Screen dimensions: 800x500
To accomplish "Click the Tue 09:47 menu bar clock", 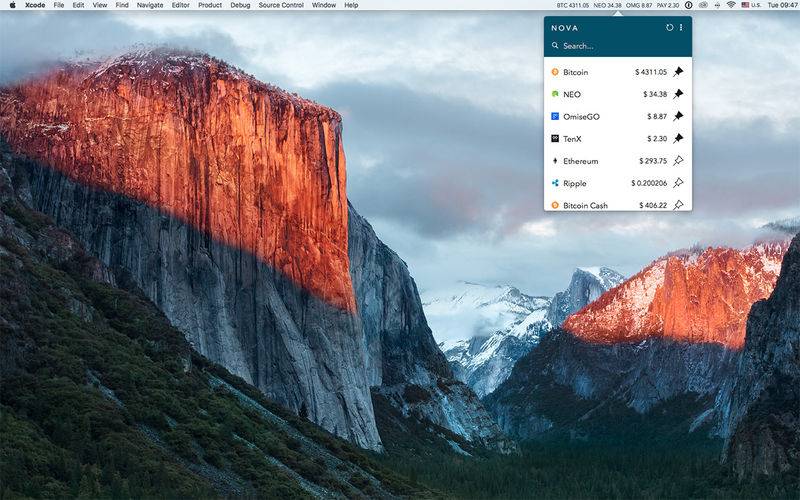I will click(x=783, y=5).
